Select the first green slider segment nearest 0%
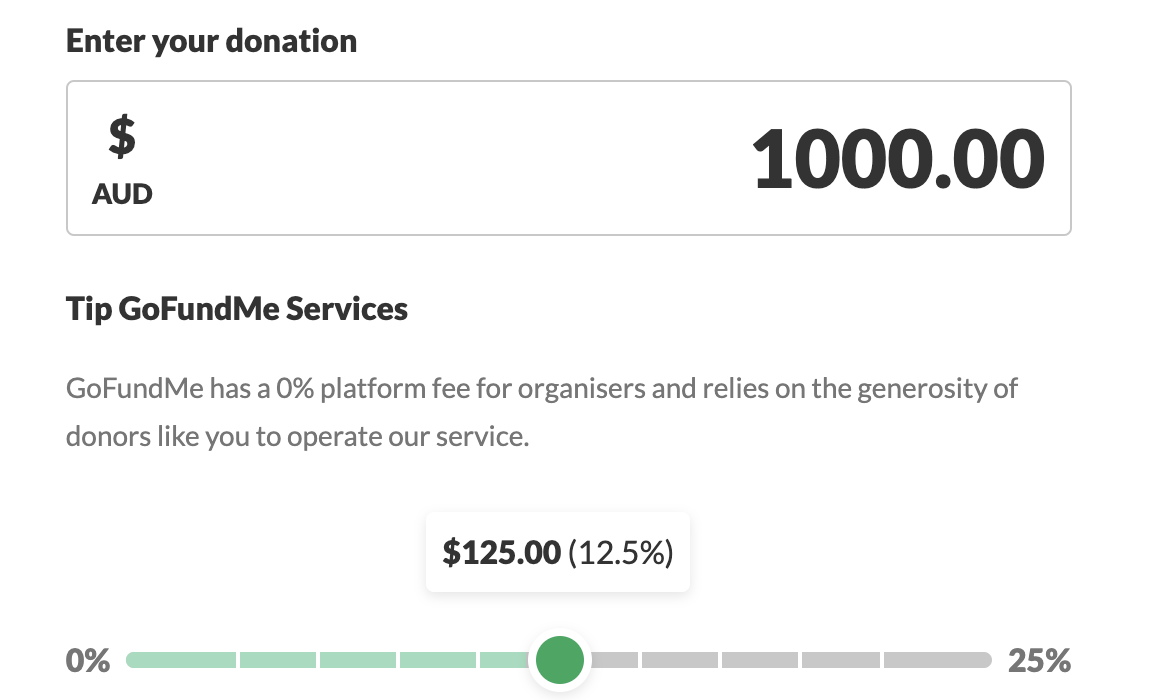 pyautogui.click(x=181, y=660)
